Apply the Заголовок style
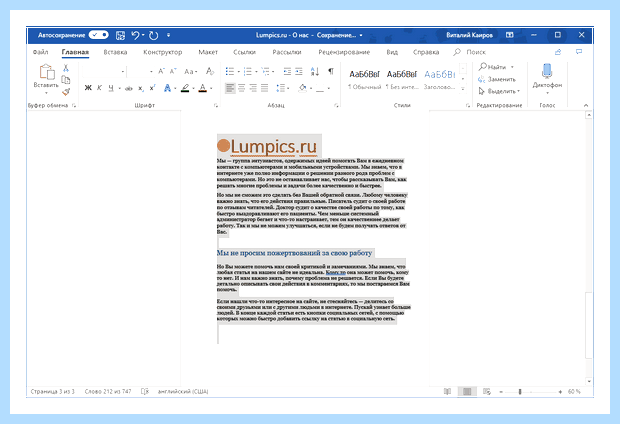Screen dimensions: 620x424 point(439,80)
